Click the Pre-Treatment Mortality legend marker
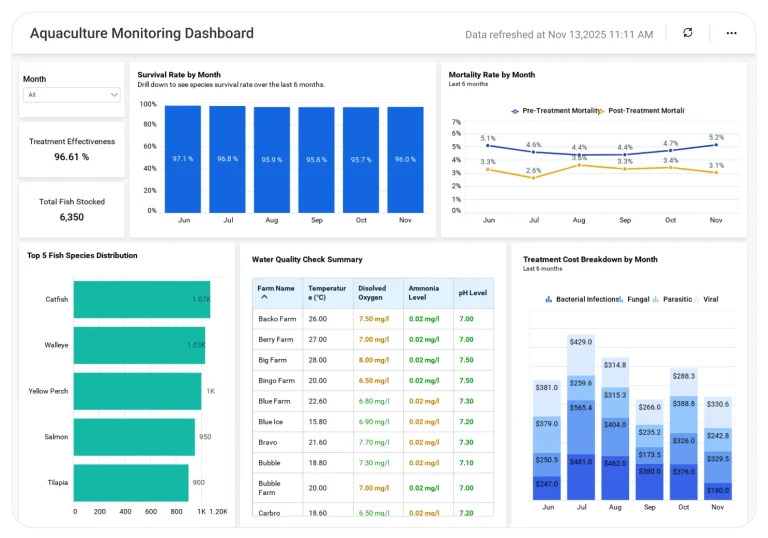Image resolution: width=768 pixels, height=538 pixels. [515, 111]
